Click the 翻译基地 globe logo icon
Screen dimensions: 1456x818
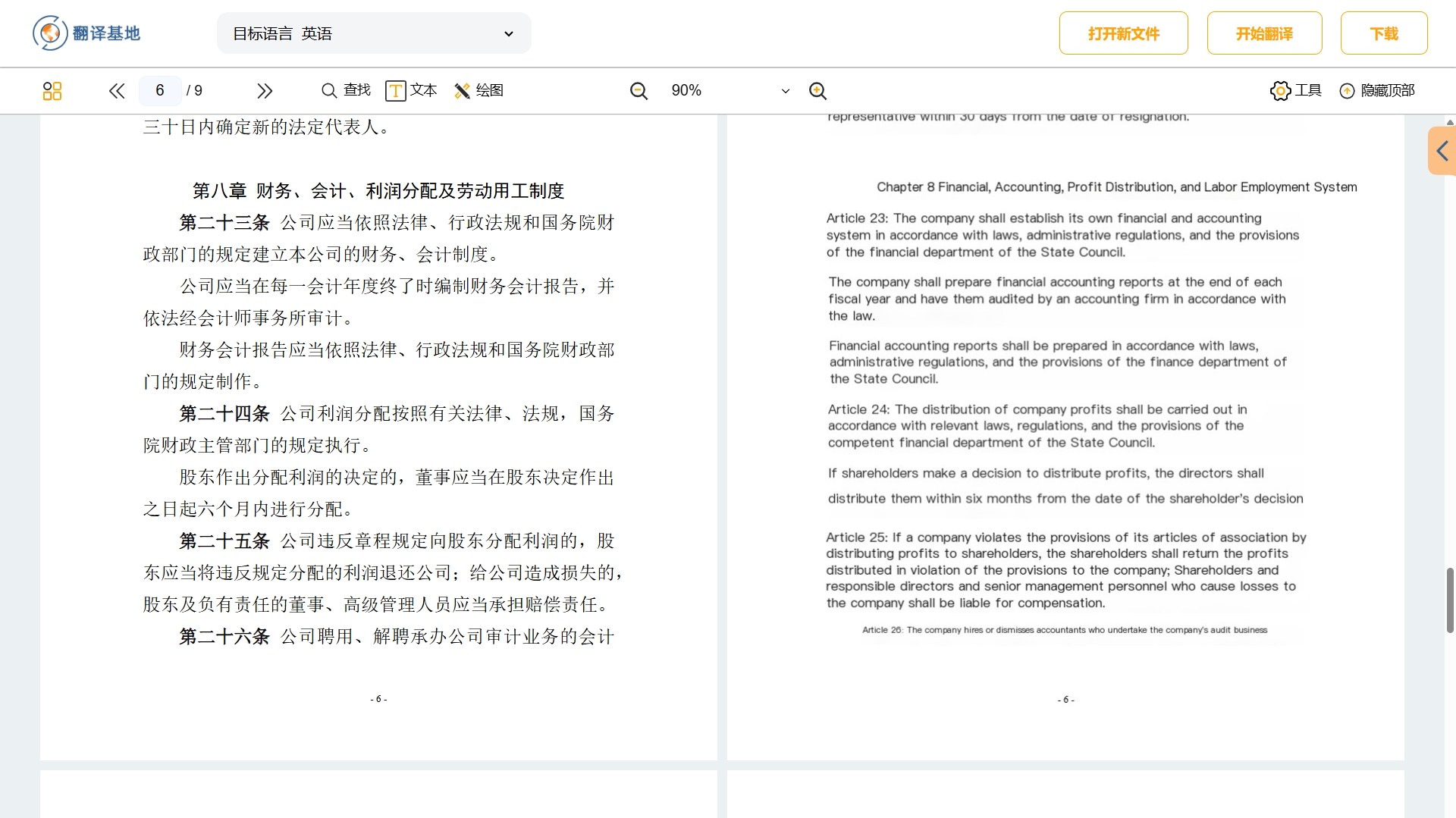(x=50, y=33)
